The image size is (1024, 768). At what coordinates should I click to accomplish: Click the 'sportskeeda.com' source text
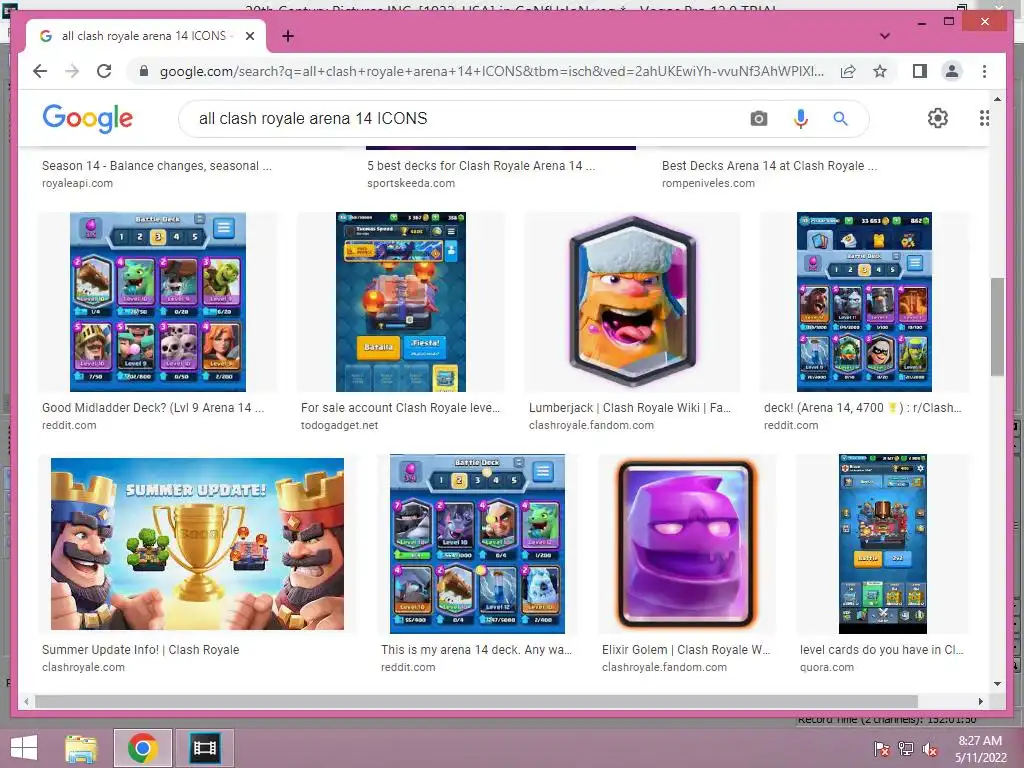click(x=411, y=184)
